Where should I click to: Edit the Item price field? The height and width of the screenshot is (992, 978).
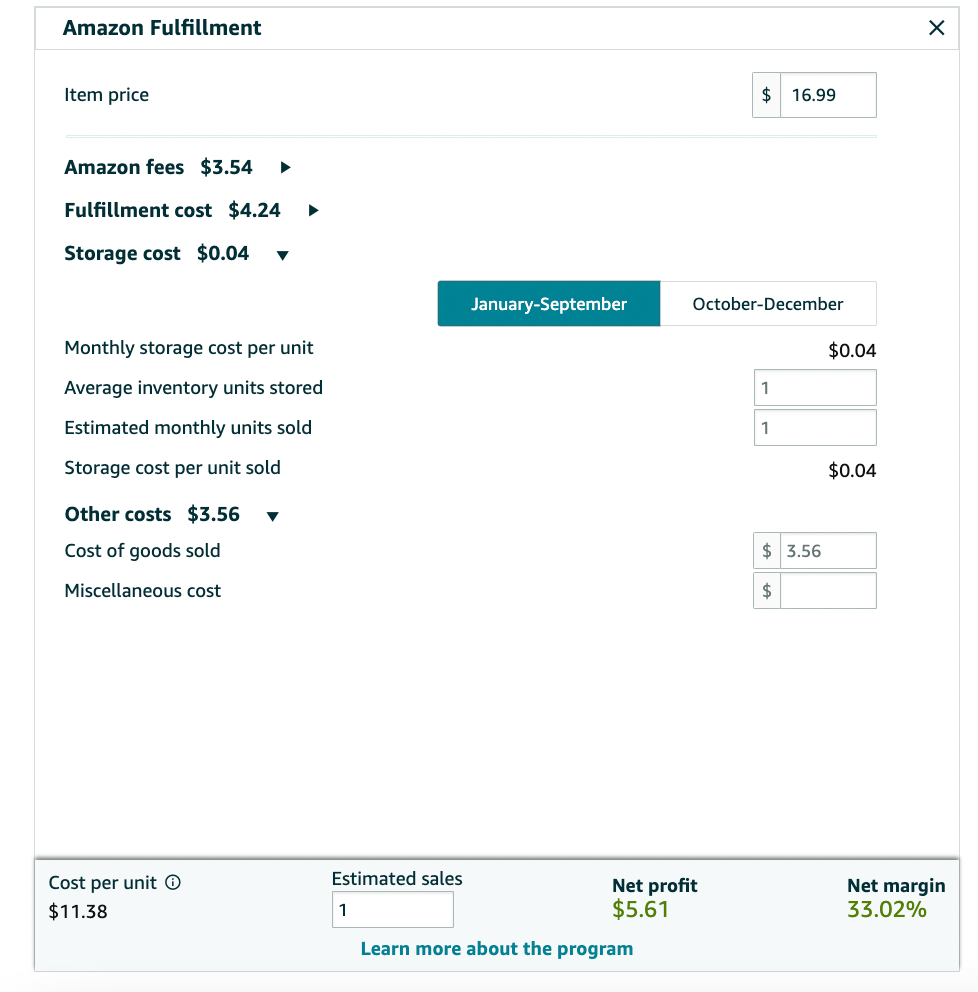(828, 95)
